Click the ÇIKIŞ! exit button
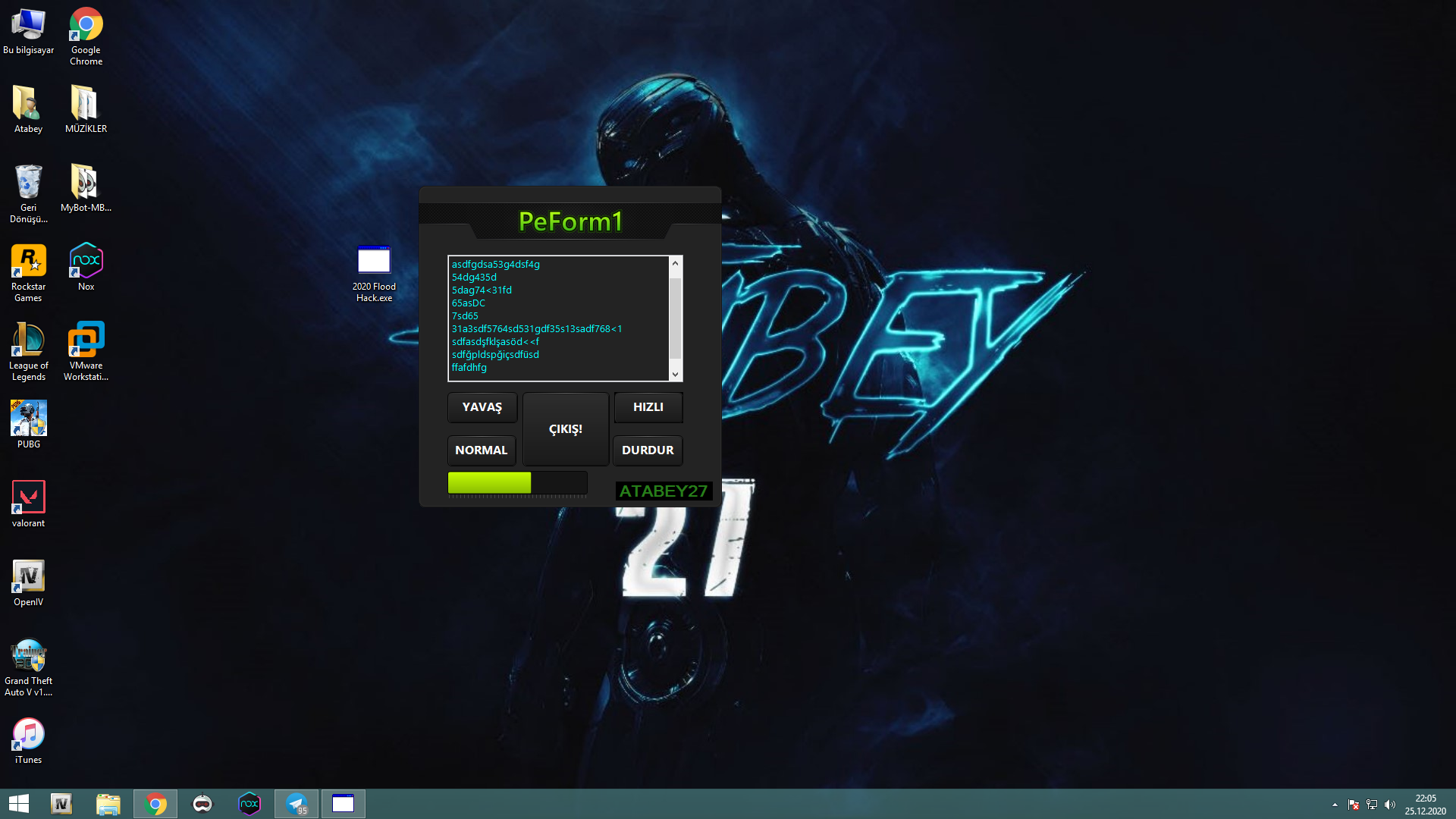Image resolution: width=1456 pixels, height=819 pixels. [566, 429]
